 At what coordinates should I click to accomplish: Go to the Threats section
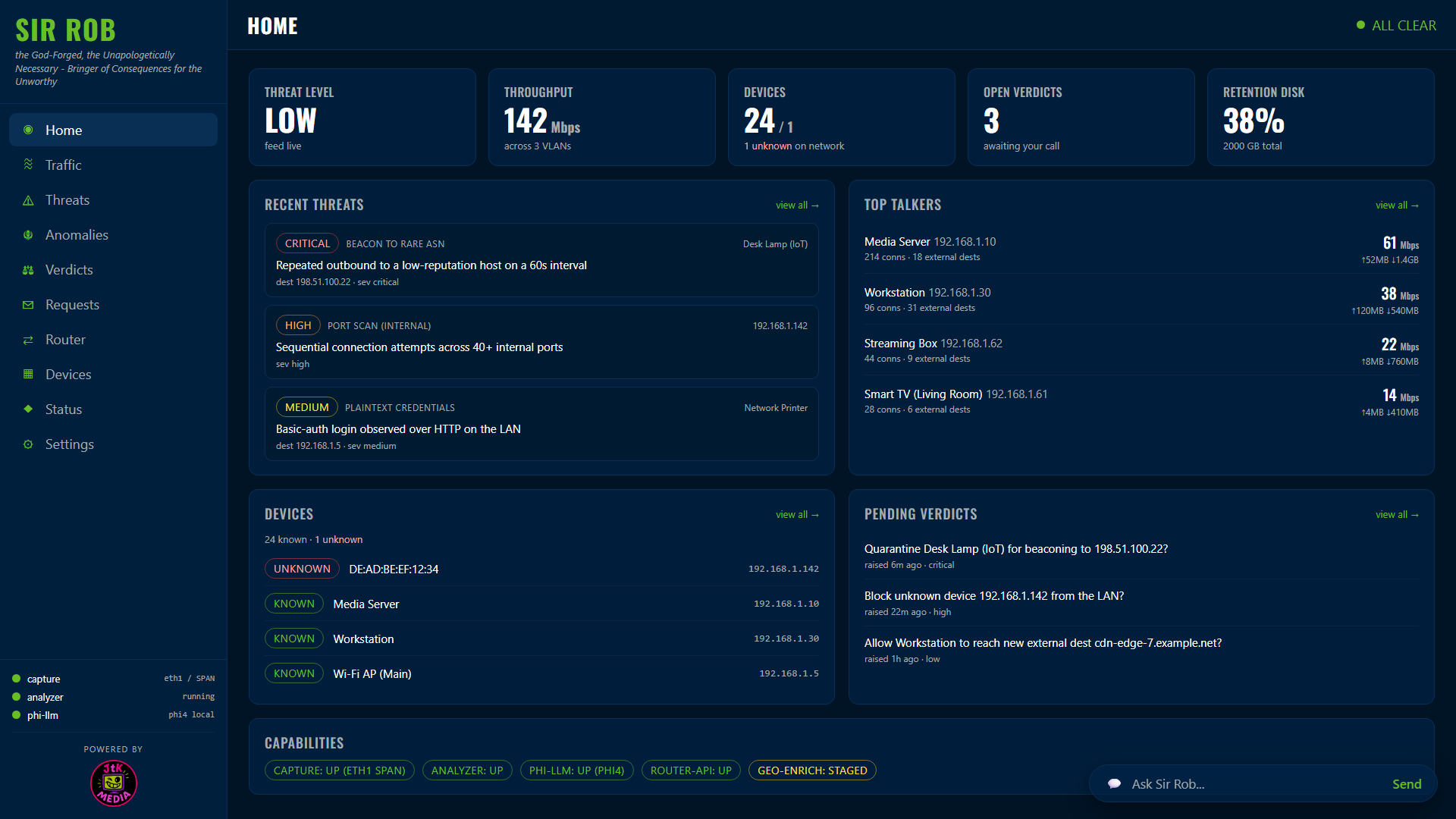click(x=113, y=199)
